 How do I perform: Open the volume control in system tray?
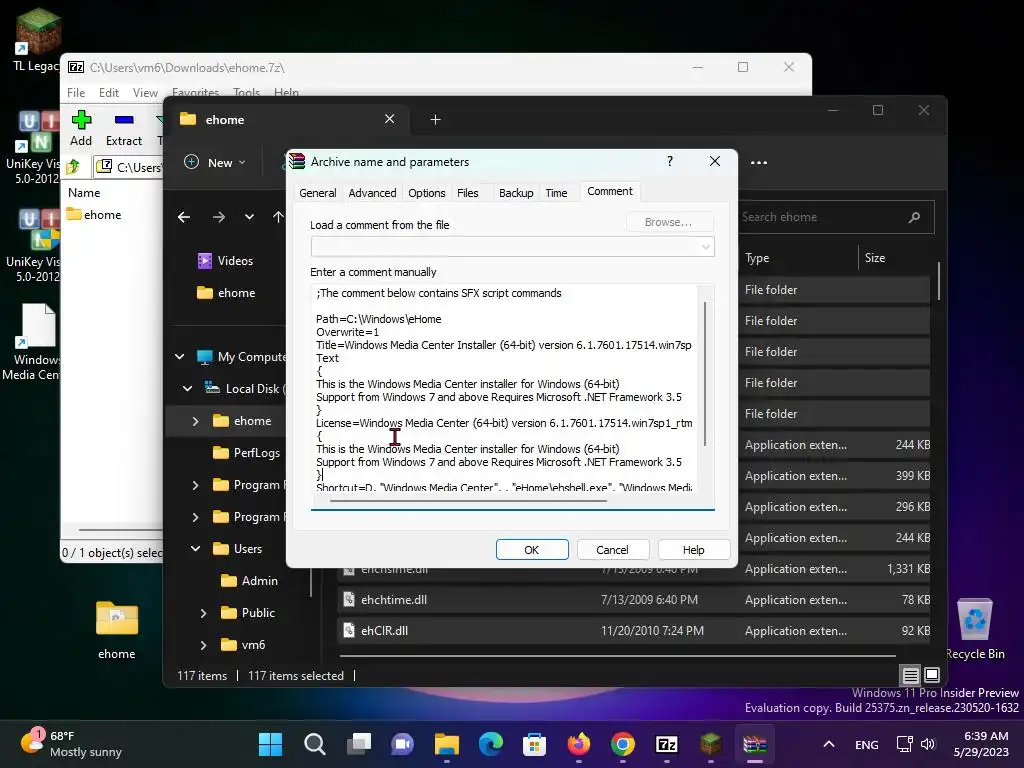point(928,744)
